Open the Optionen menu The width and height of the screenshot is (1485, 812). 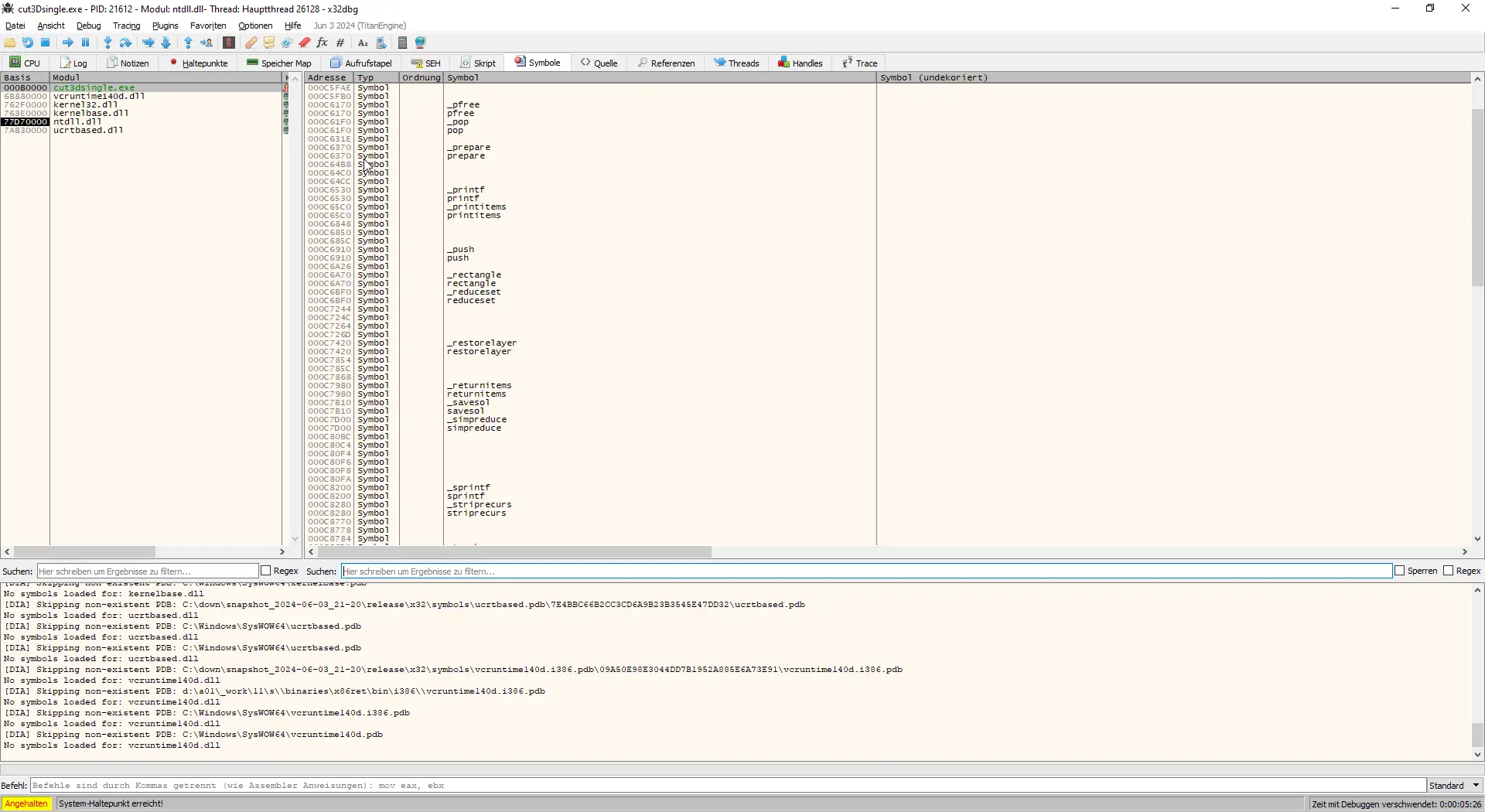(x=255, y=26)
